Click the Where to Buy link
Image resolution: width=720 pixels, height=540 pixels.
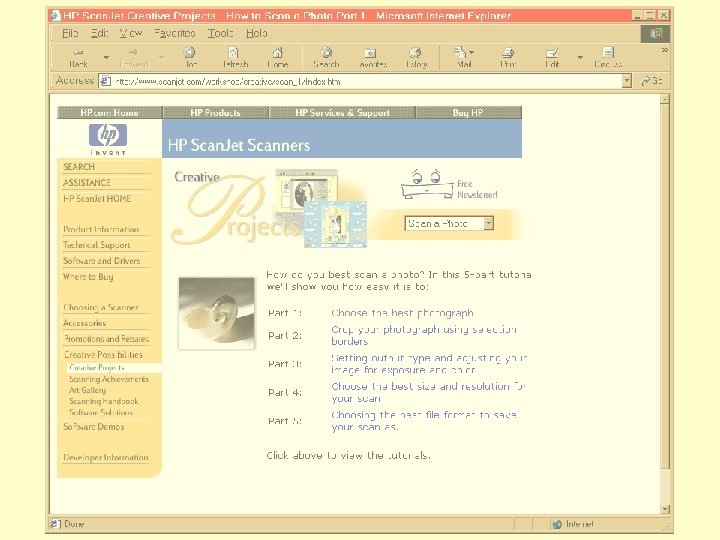pyautogui.click(x=88, y=277)
